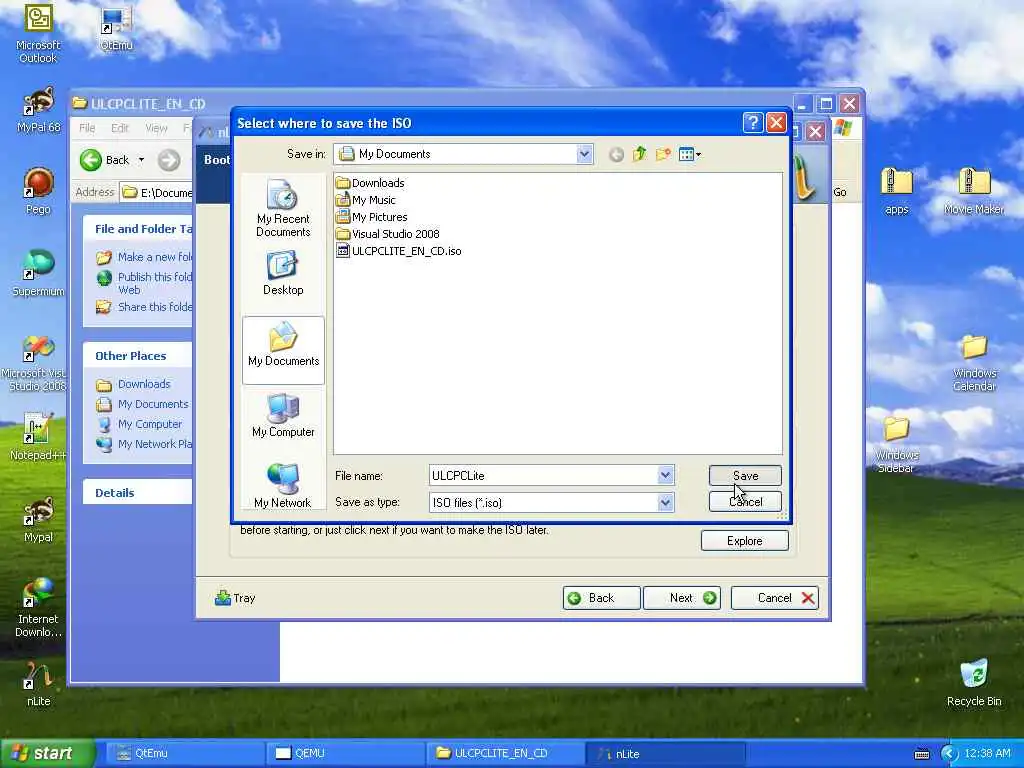Switch to ULCPCLITE_EN_CD taskbar button
This screenshot has width=1024, height=768.
[505, 753]
